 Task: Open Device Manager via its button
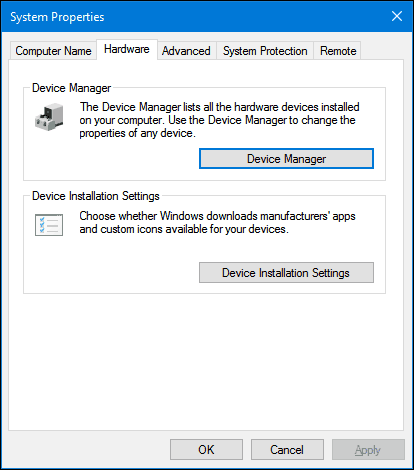286,159
